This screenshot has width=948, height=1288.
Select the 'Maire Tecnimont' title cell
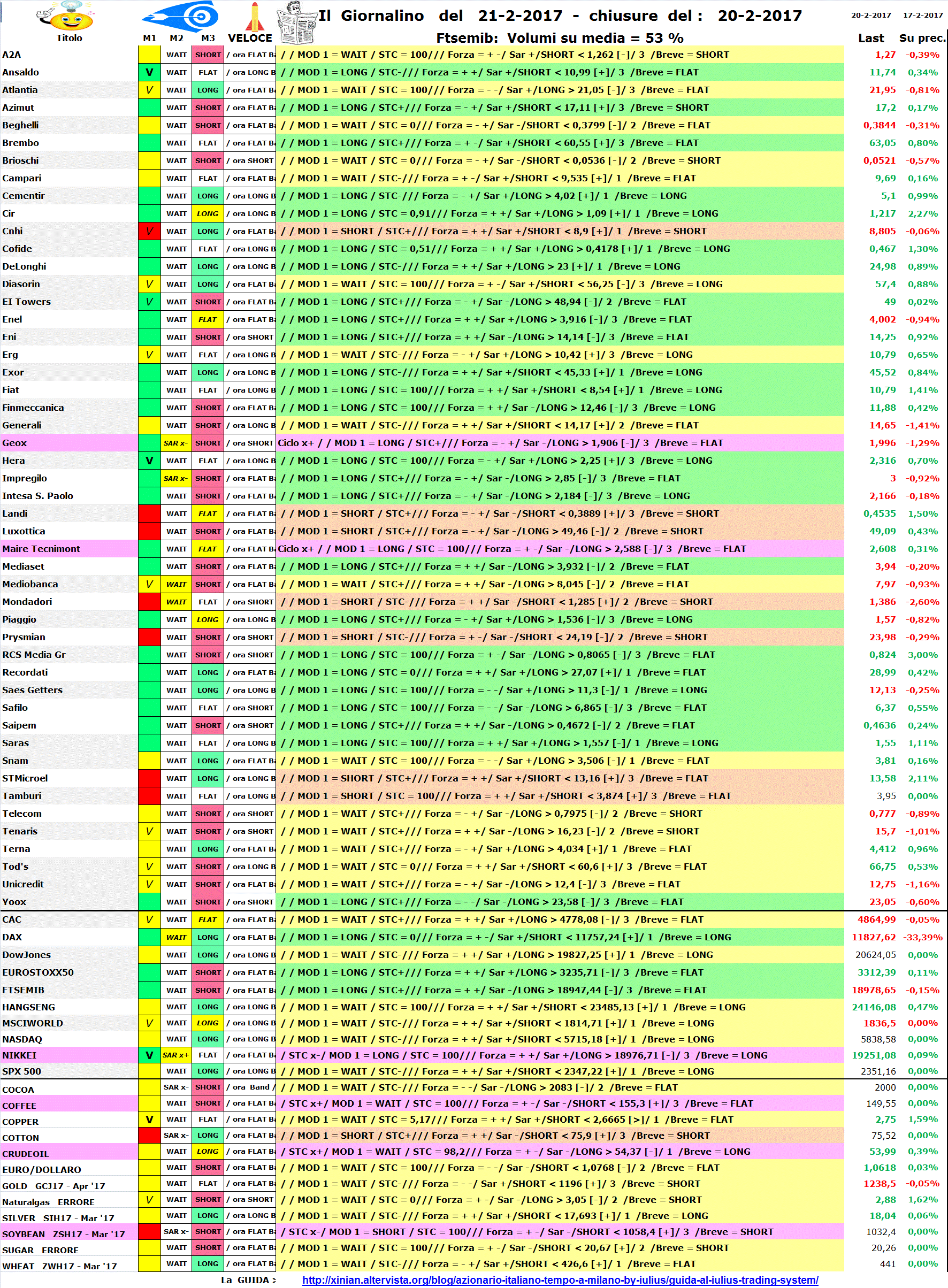69,548
